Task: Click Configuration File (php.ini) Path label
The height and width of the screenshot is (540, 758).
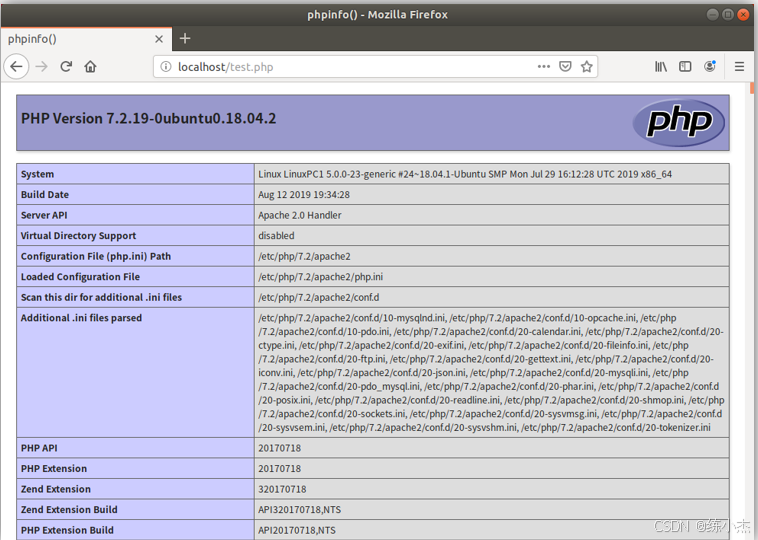Action: tap(96, 256)
